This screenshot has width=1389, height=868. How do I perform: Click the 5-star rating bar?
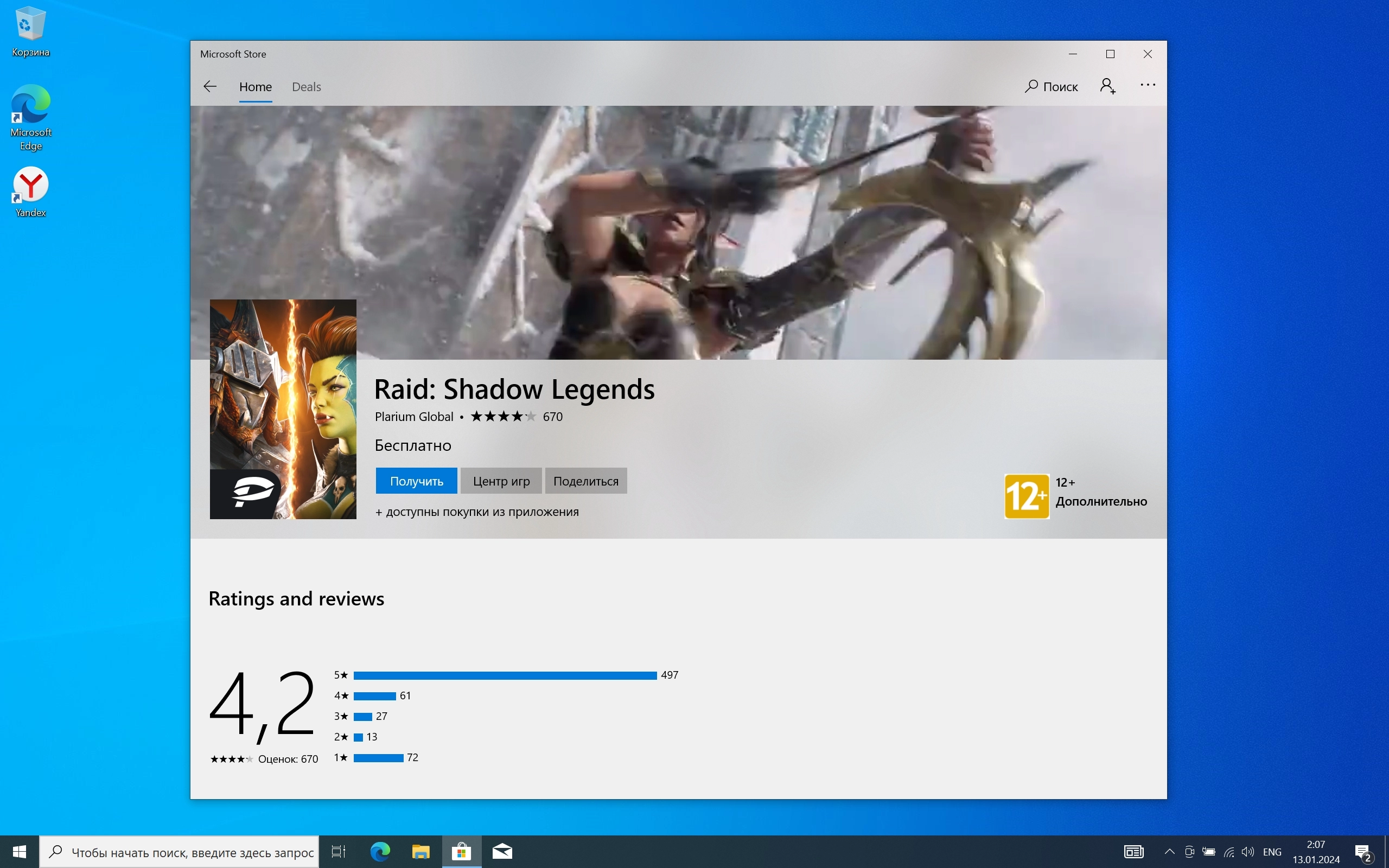(x=505, y=675)
